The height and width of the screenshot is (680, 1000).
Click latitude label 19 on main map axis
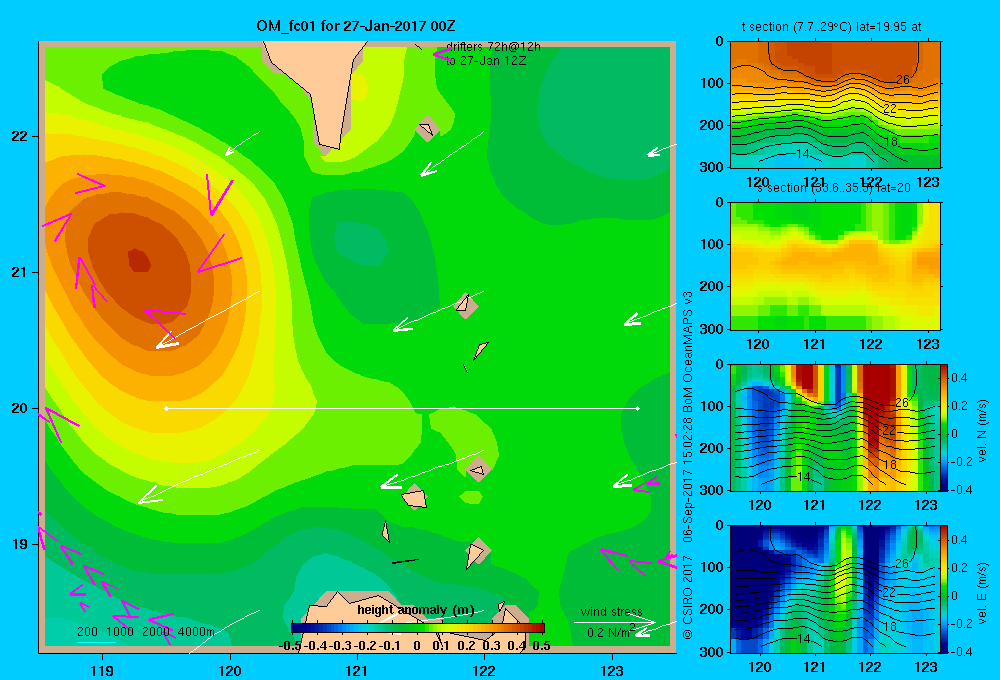click(x=19, y=543)
